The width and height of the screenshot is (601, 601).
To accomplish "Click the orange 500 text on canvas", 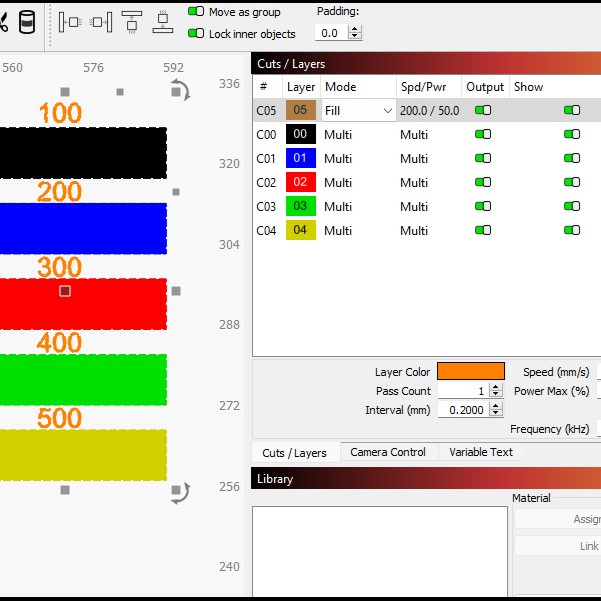I will 59,418.
